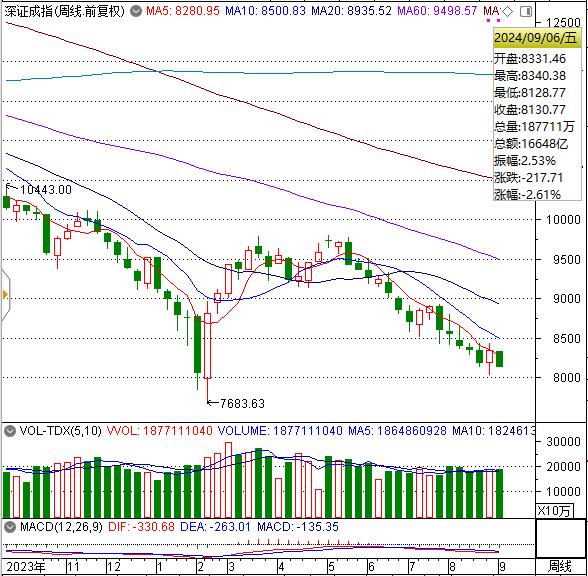Click the diamond marker icon beside MA labels
Screen dimensions: 588x576
[x=507, y=12]
